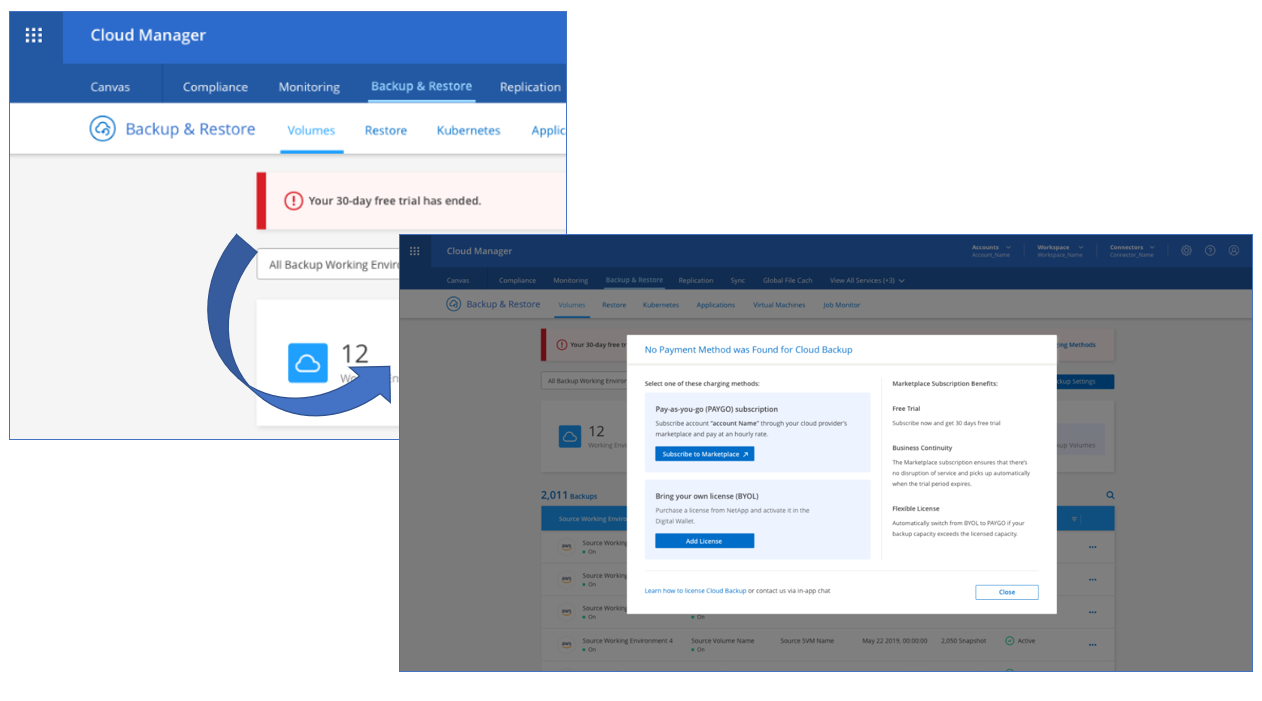Select Global File Cache in the top navigation
This screenshot has height=701, width=1262.
pos(787,281)
